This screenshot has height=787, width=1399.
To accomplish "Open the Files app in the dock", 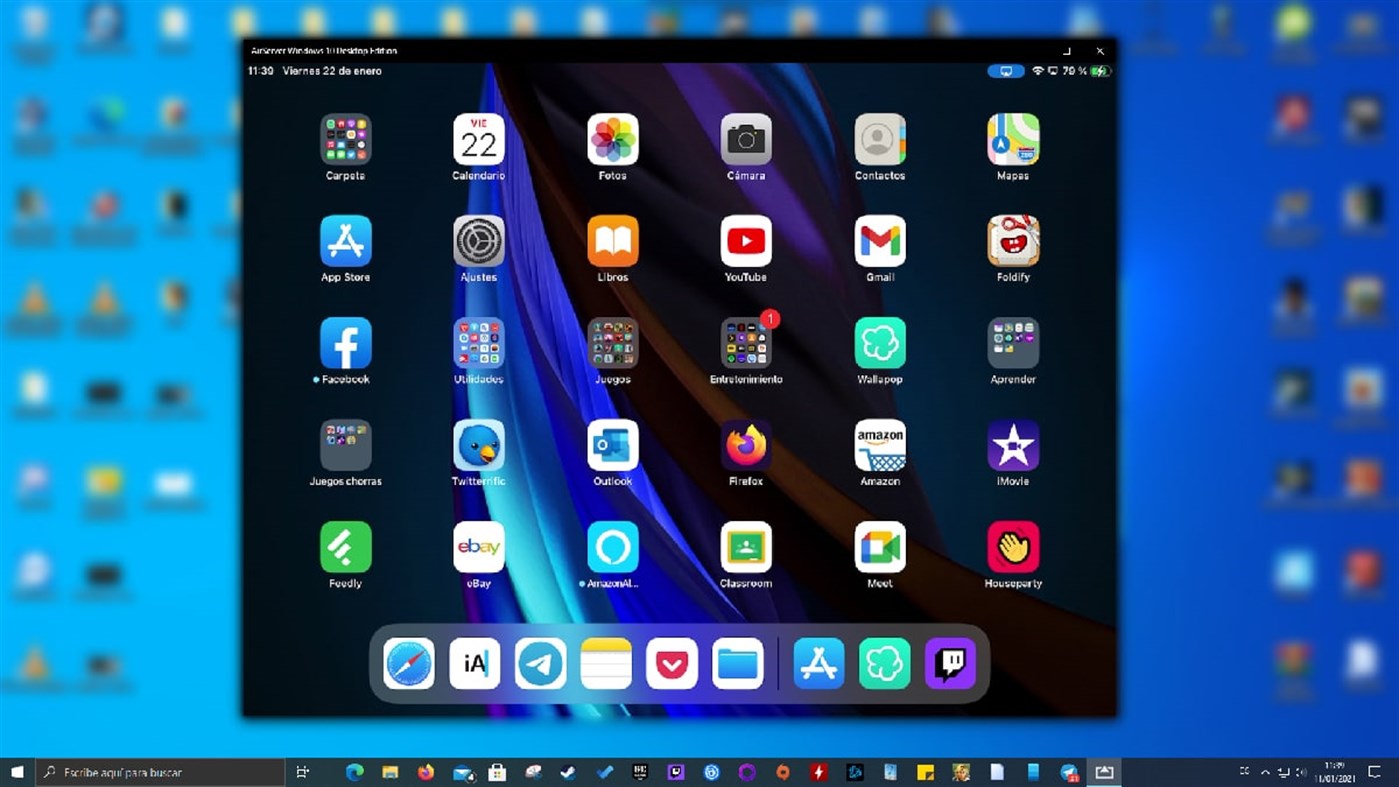I will pos(738,663).
